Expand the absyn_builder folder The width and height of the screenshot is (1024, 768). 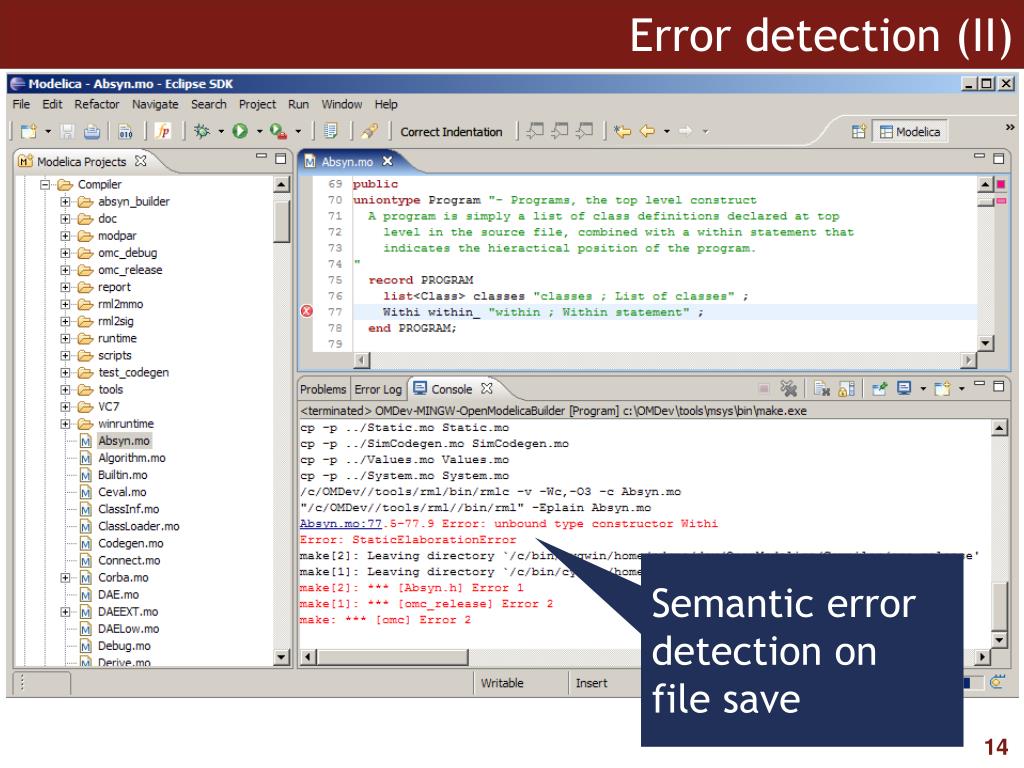point(65,202)
